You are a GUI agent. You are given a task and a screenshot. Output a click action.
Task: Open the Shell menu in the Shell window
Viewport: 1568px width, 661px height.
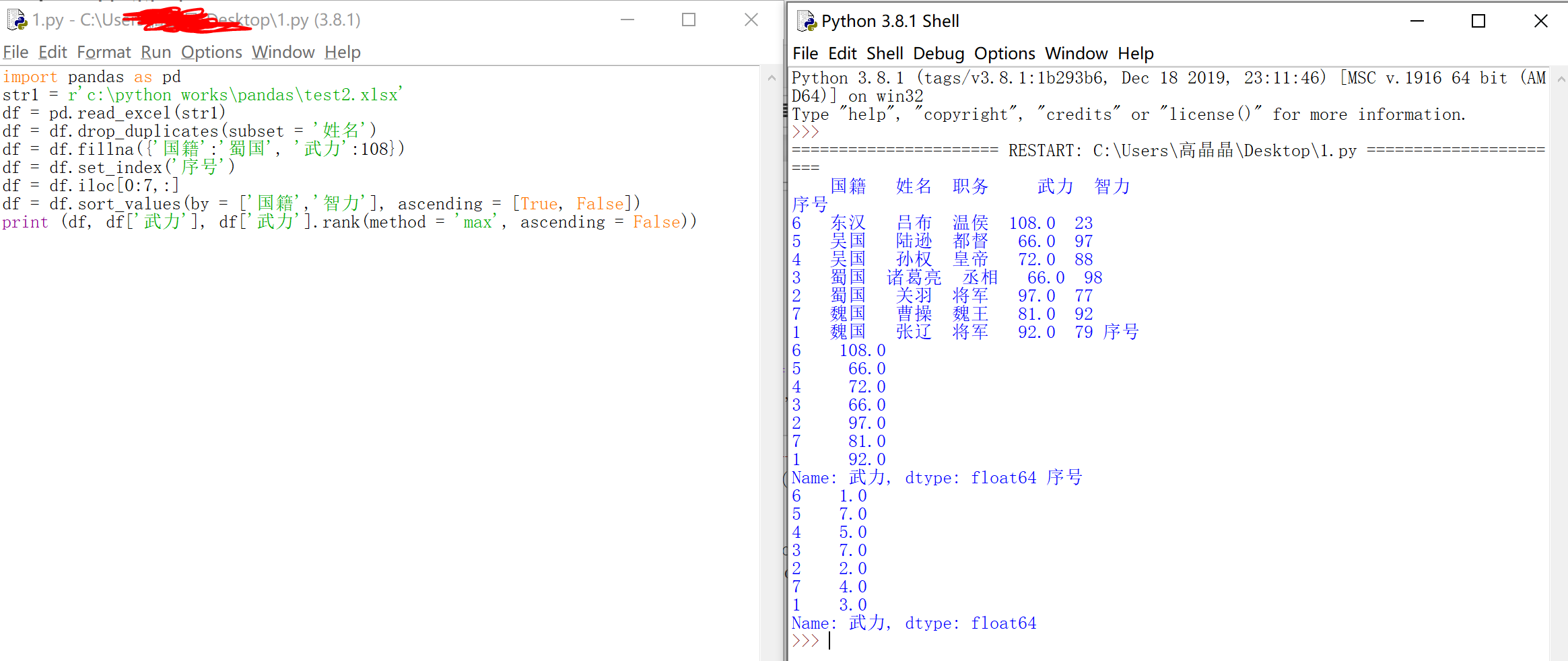(x=884, y=54)
